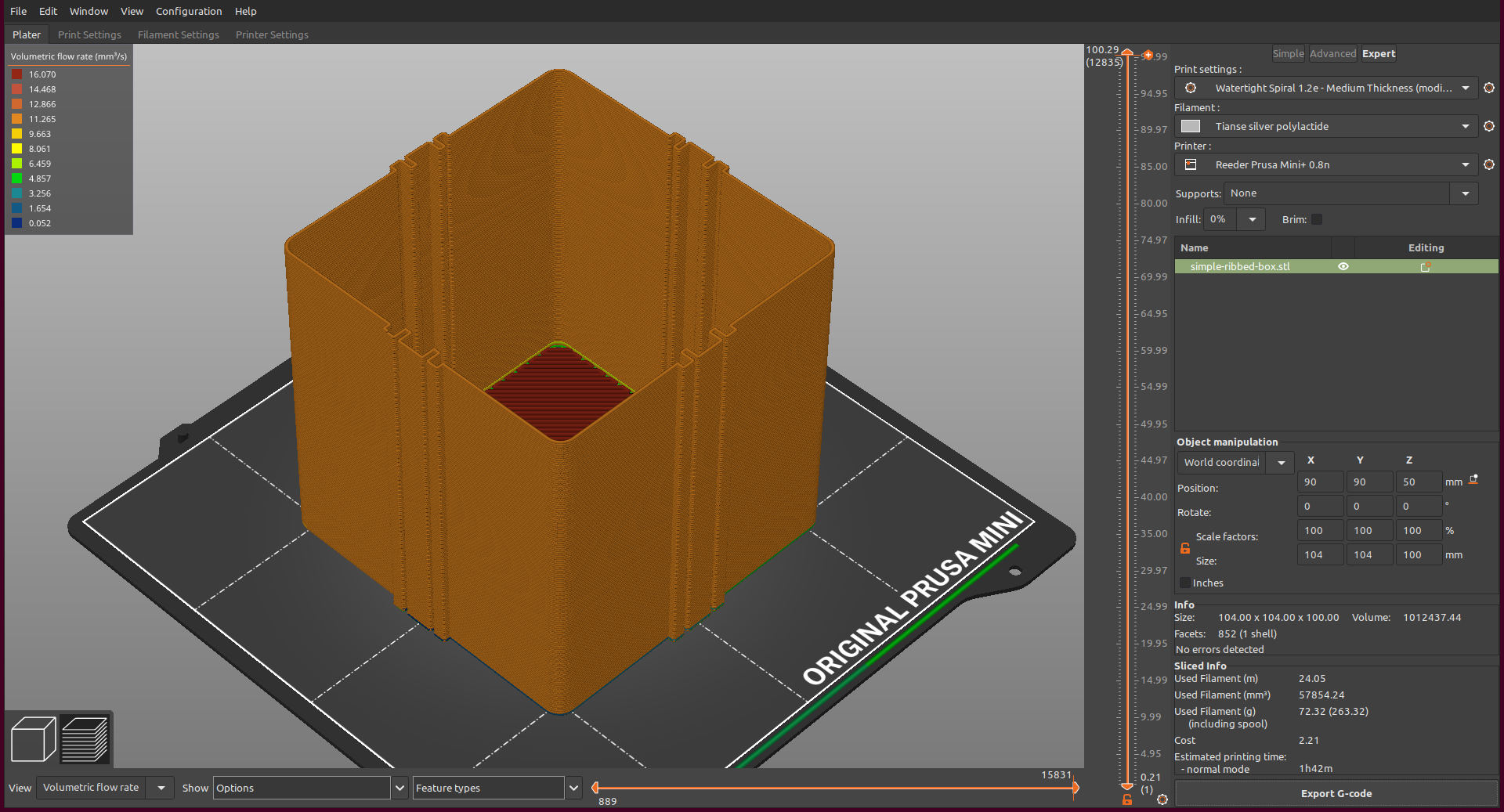The image size is (1504, 812).
Task: Select the Advanced mode button
Action: pyautogui.click(x=1332, y=53)
